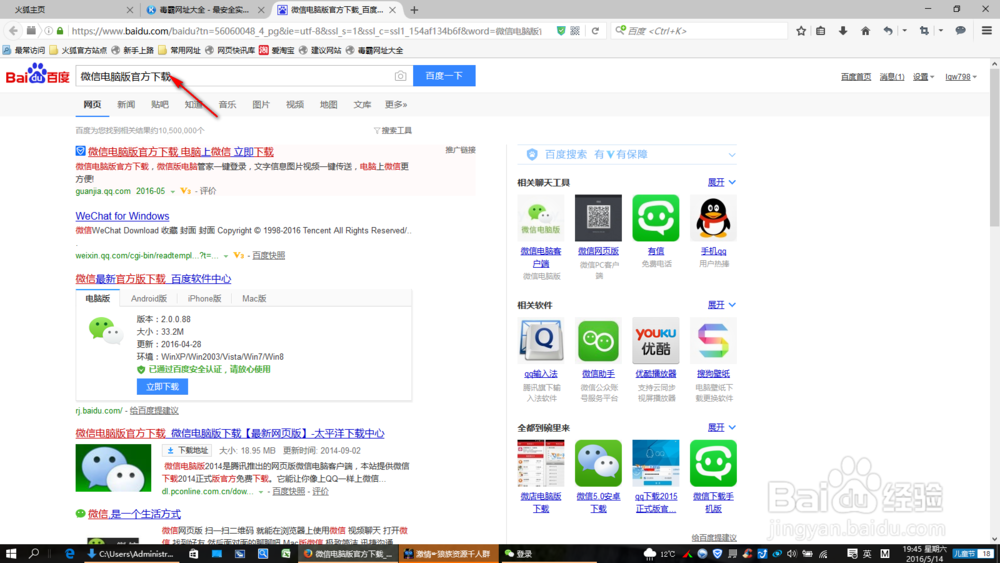This screenshot has height=563, width=1000.
Task: Open dropdown arrow next to guanjia.qq.com 2016-05
Action: (172, 191)
